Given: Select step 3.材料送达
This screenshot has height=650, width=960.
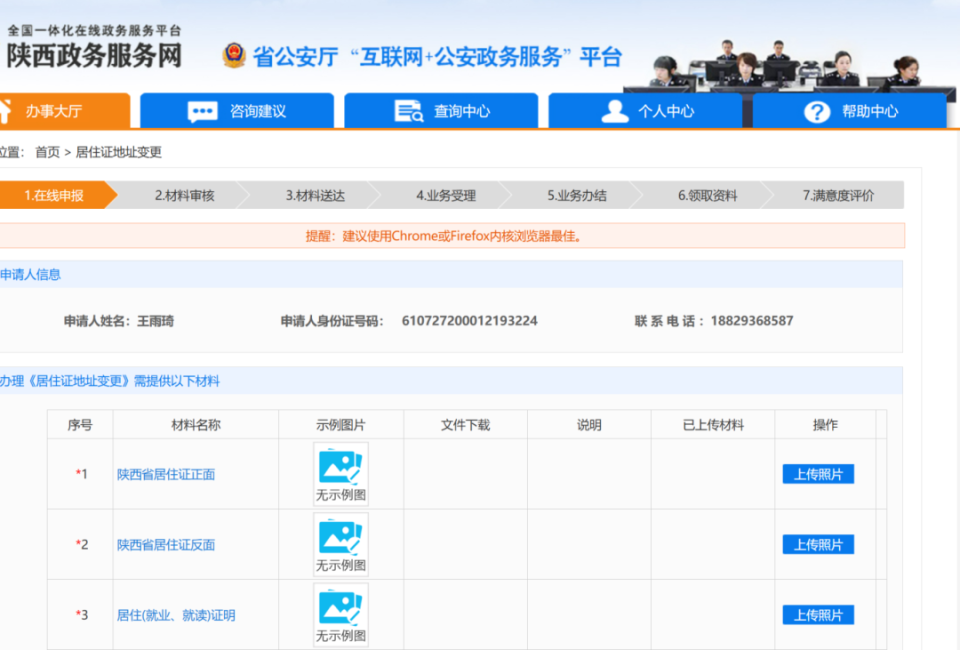Looking at the screenshot, I should [x=315, y=195].
